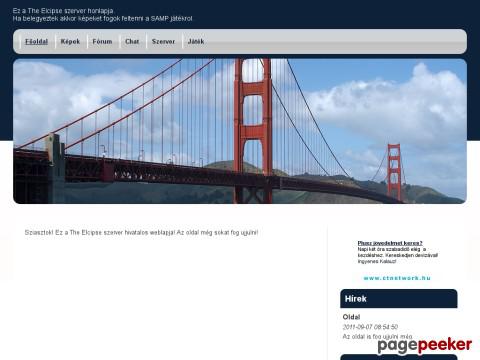Click the 'Sziasztok!' welcome paragraph
The image size is (480, 360).
pyautogui.click(x=141, y=232)
